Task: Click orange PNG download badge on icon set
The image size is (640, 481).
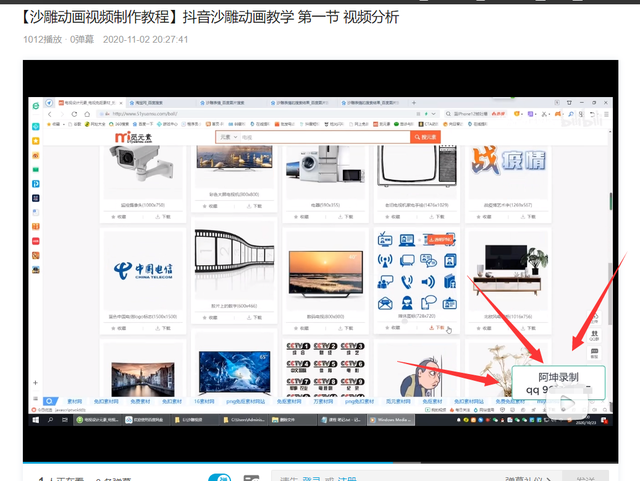Action: coord(439,240)
